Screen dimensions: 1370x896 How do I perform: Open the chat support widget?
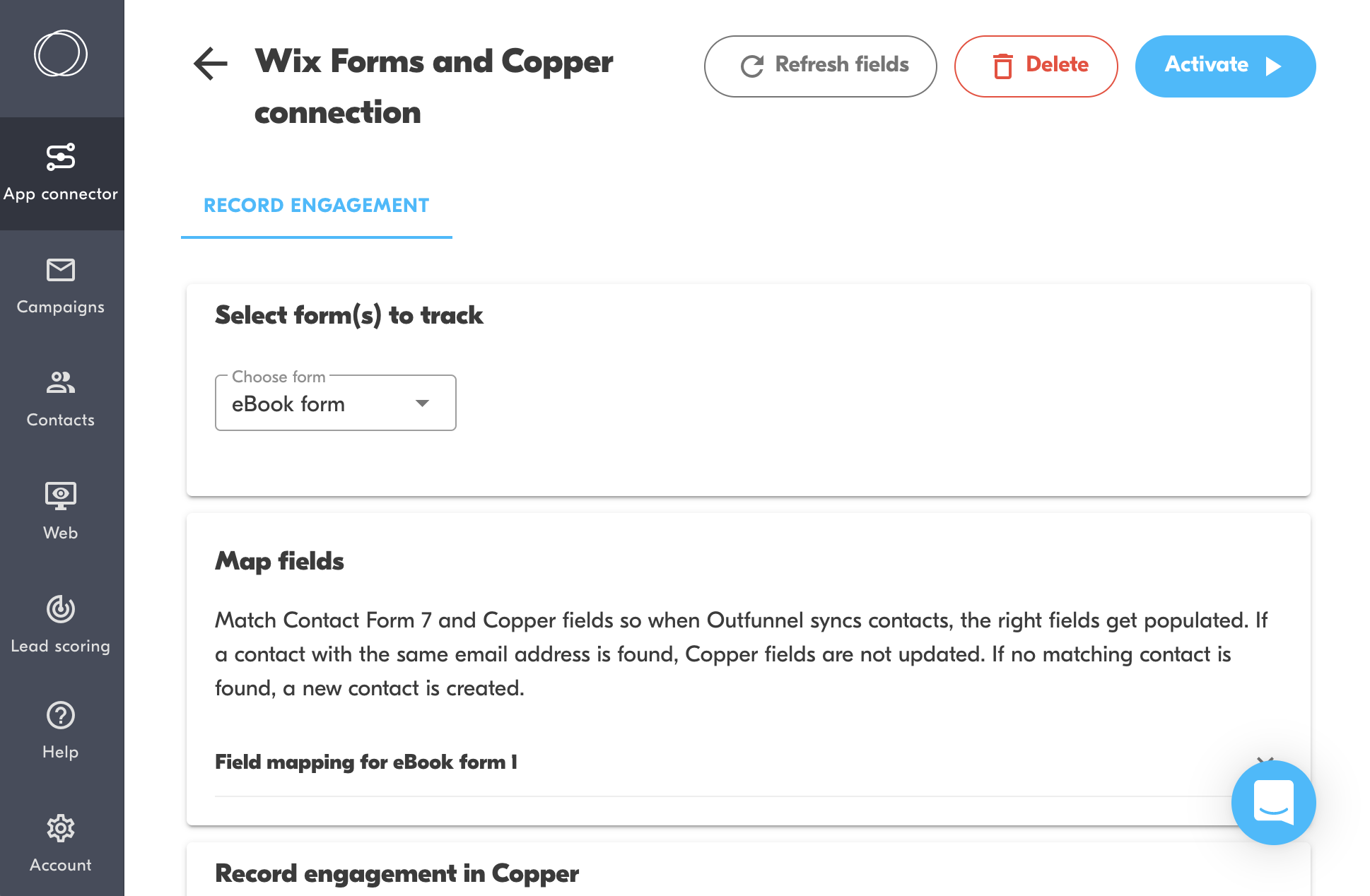tap(1273, 803)
